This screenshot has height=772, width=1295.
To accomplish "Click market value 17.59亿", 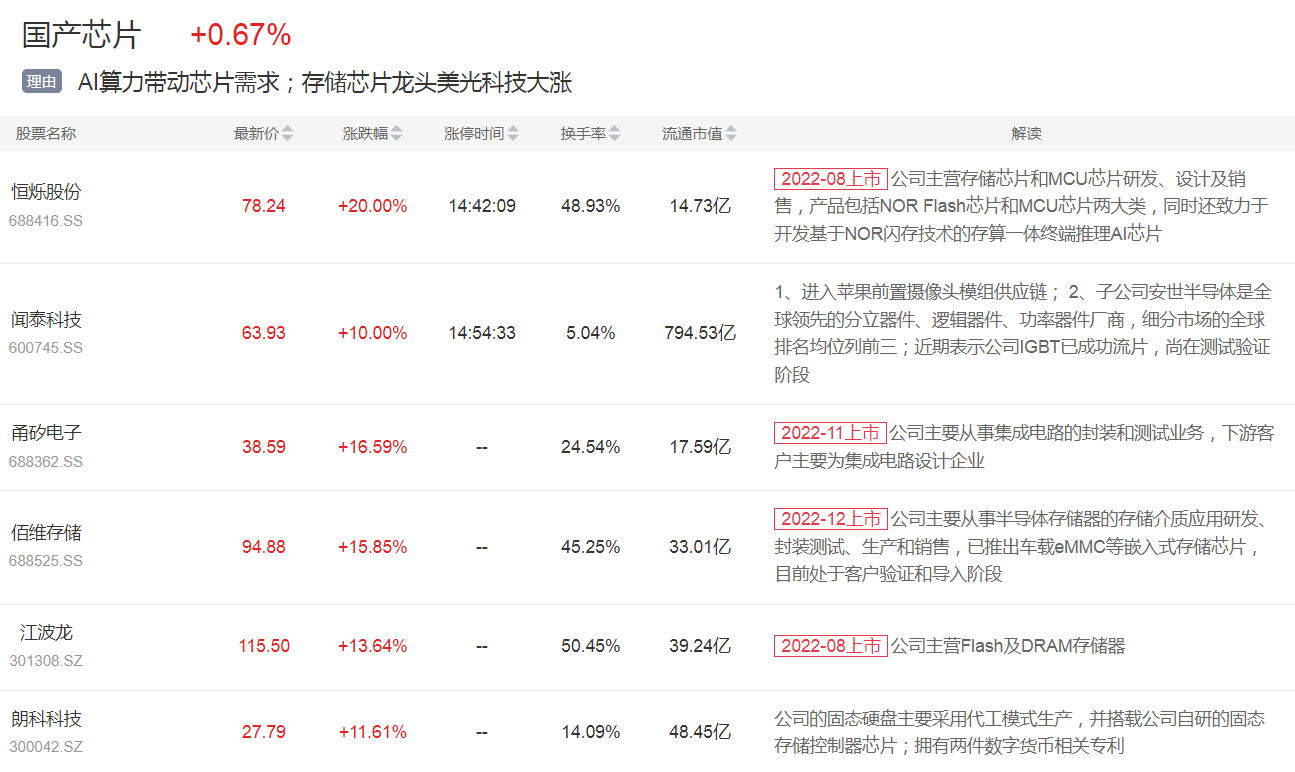I will [x=700, y=447].
